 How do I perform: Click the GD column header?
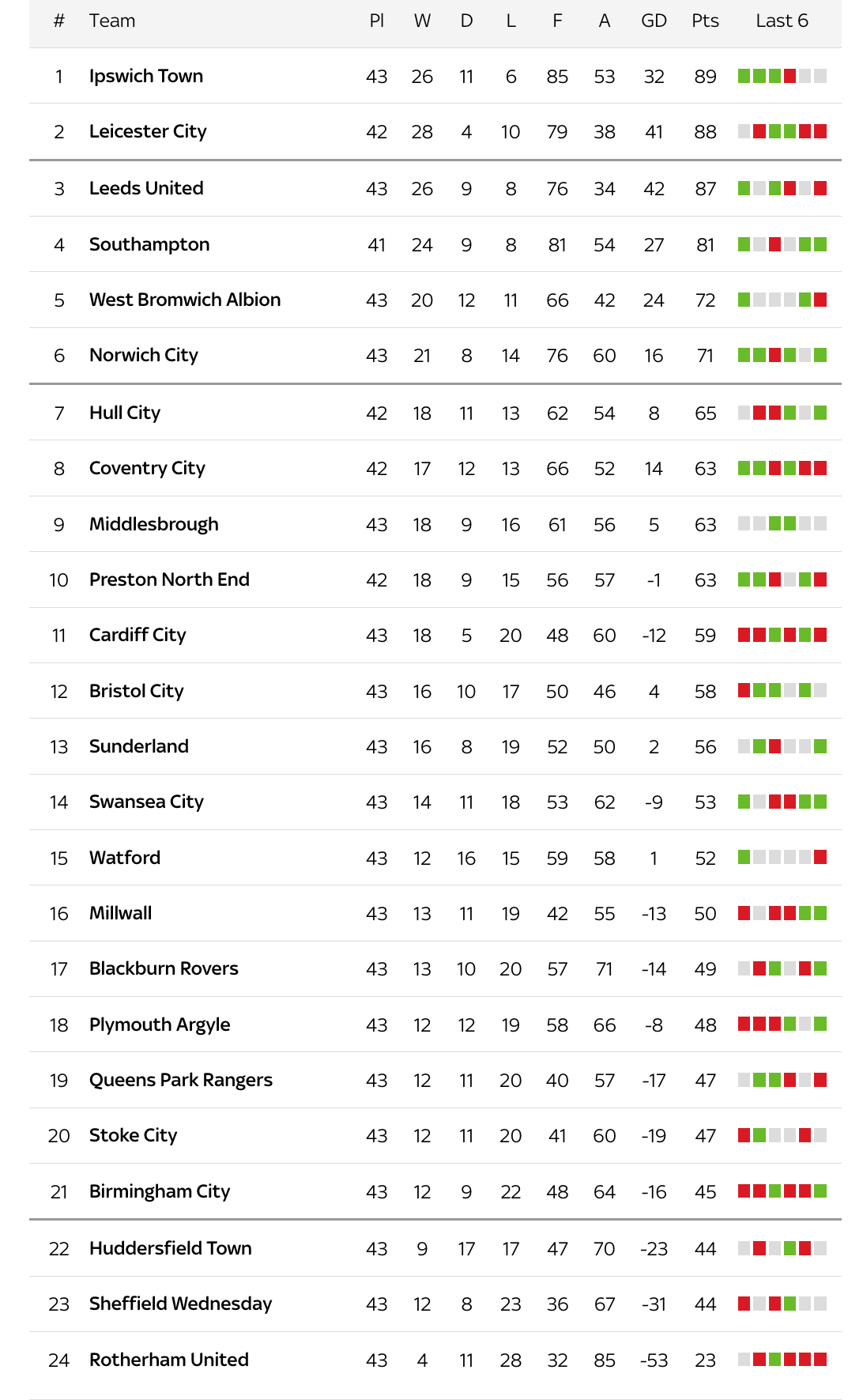[x=654, y=21]
